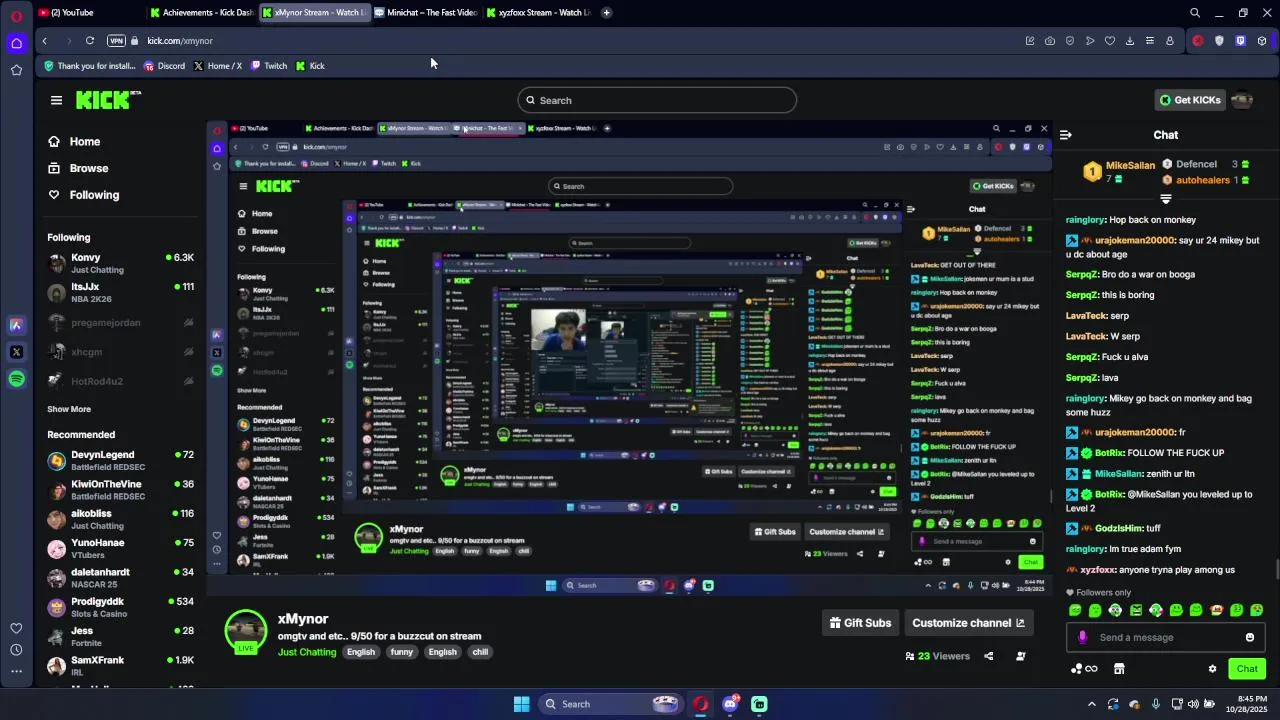Screen dimensions: 1280x720
Task: Open Discord from the Windows taskbar
Action: pos(730,704)
